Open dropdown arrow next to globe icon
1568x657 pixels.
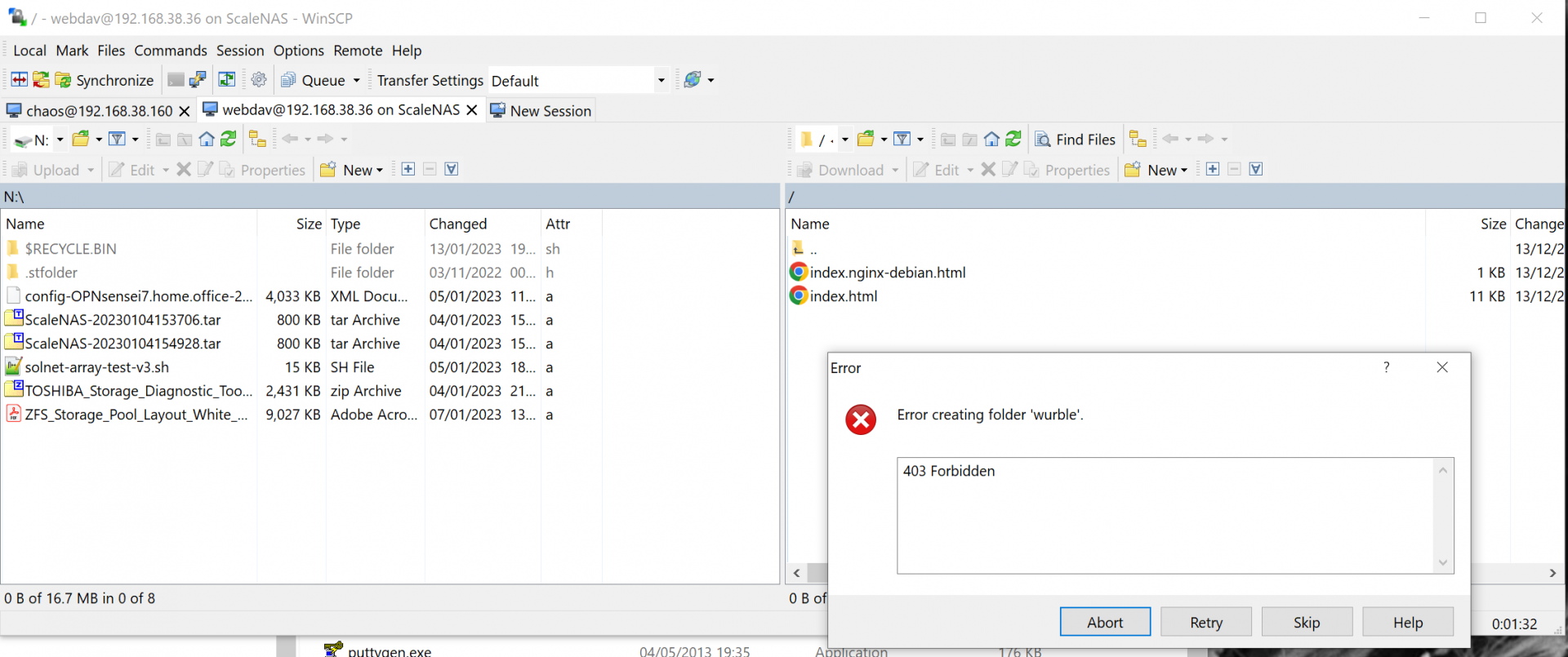tap(710, 80)
